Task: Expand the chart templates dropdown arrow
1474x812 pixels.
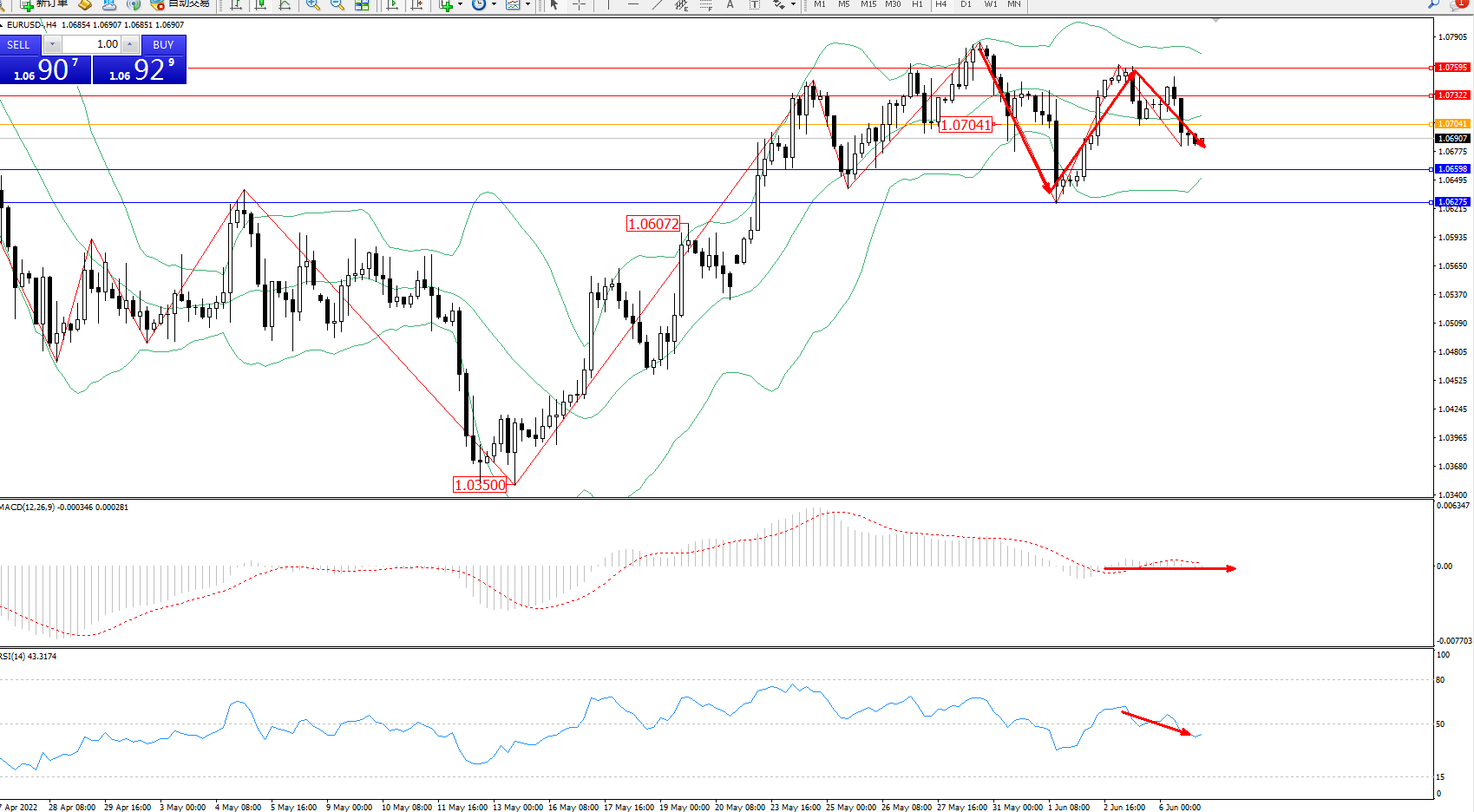Action: [527, 4]
